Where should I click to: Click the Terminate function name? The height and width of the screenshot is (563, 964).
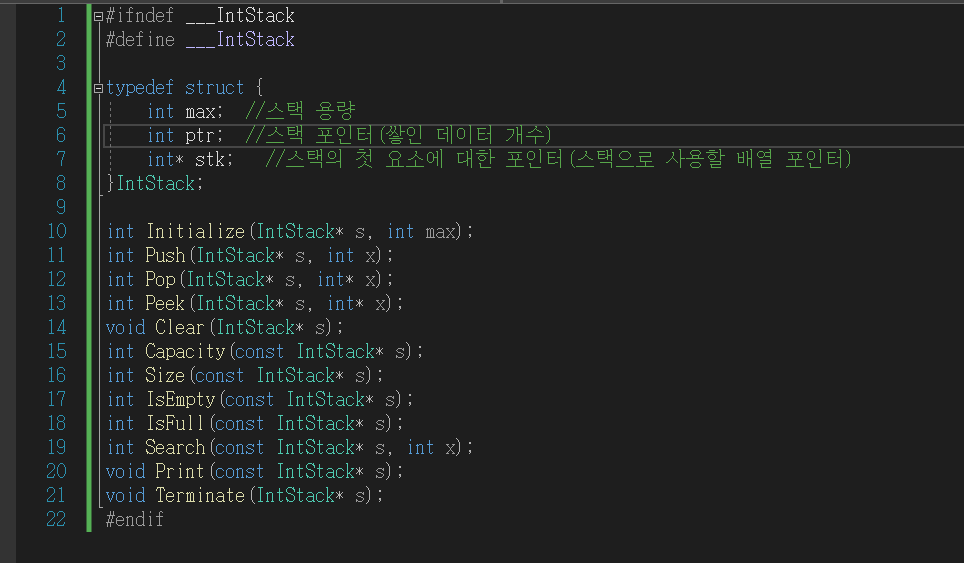(200, 495)
